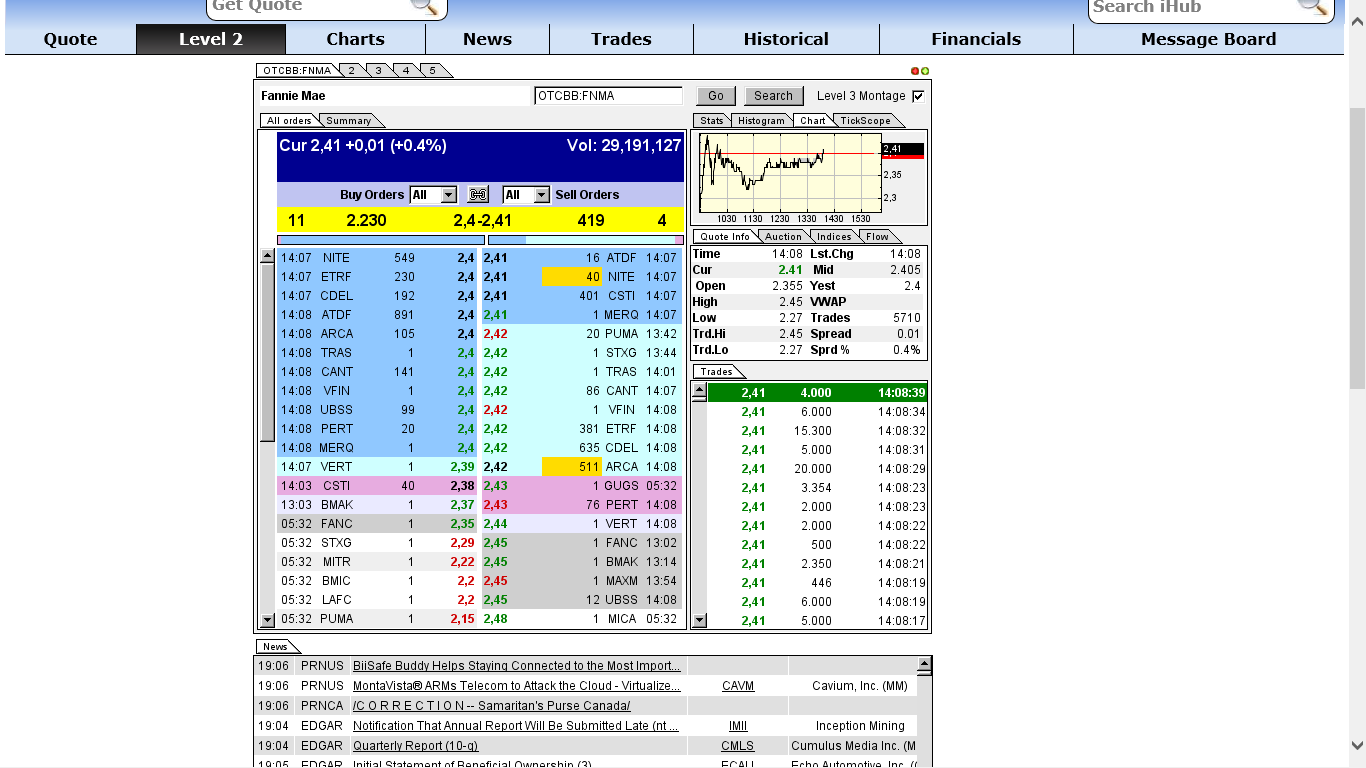
Task: Click the Get Quote magnifier icon
Action: pyautogui.click(x=425, y=5)
